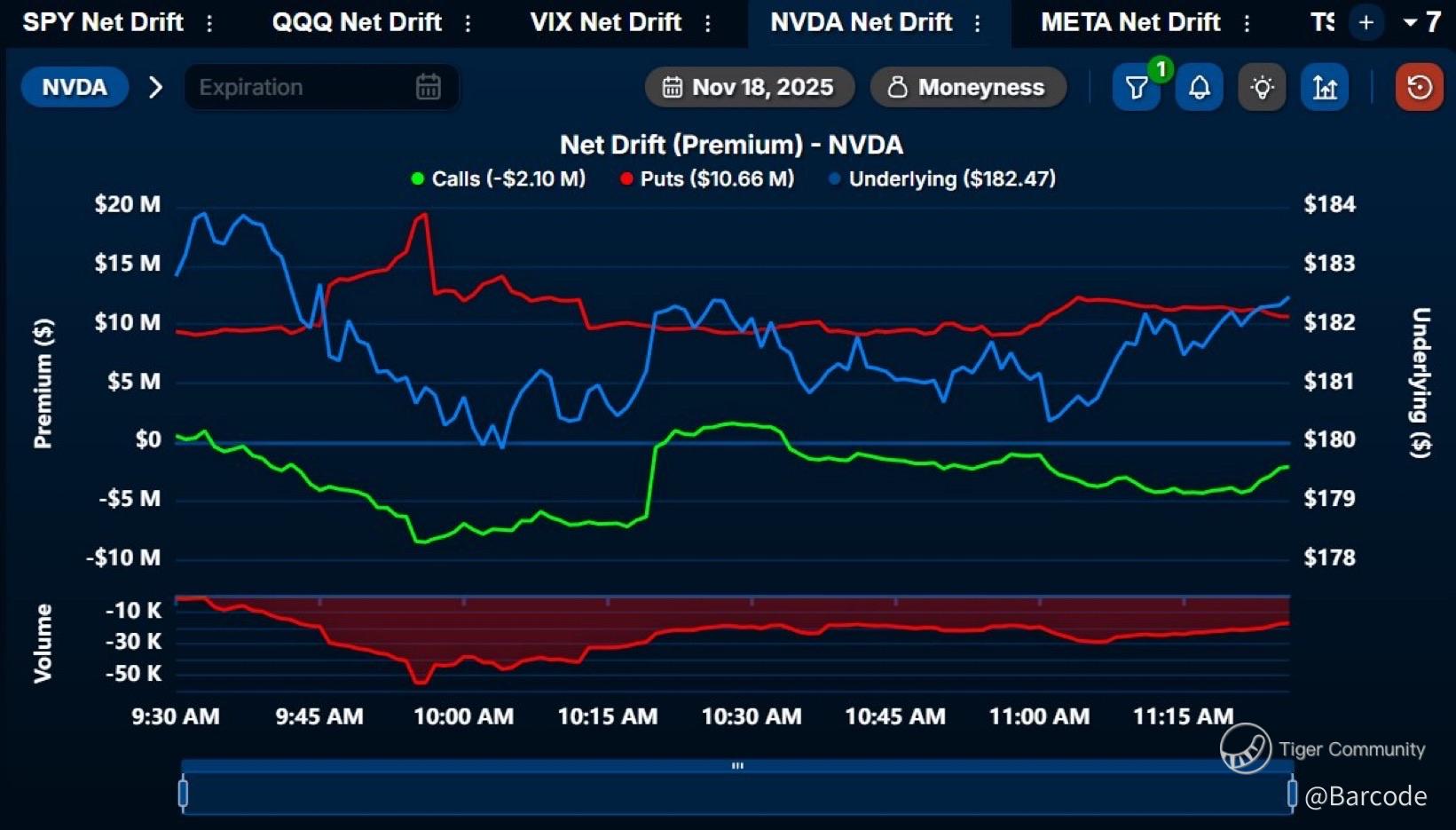Image resolution: width=1456 pixels, height=830 pixels.
Task: Click the $182 underlying axis label
Action: (1330, 322)
